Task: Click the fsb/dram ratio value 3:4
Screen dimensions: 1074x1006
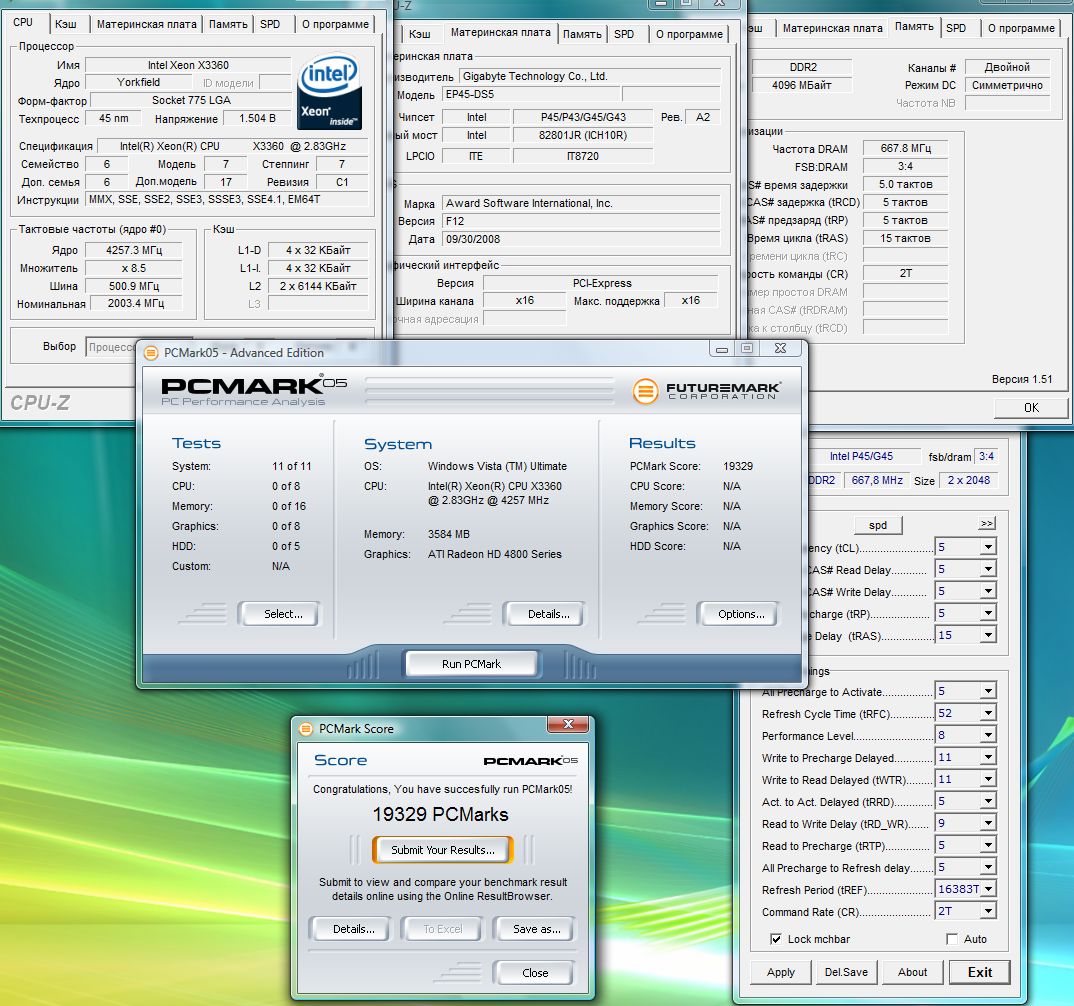Action: (986, 456)
